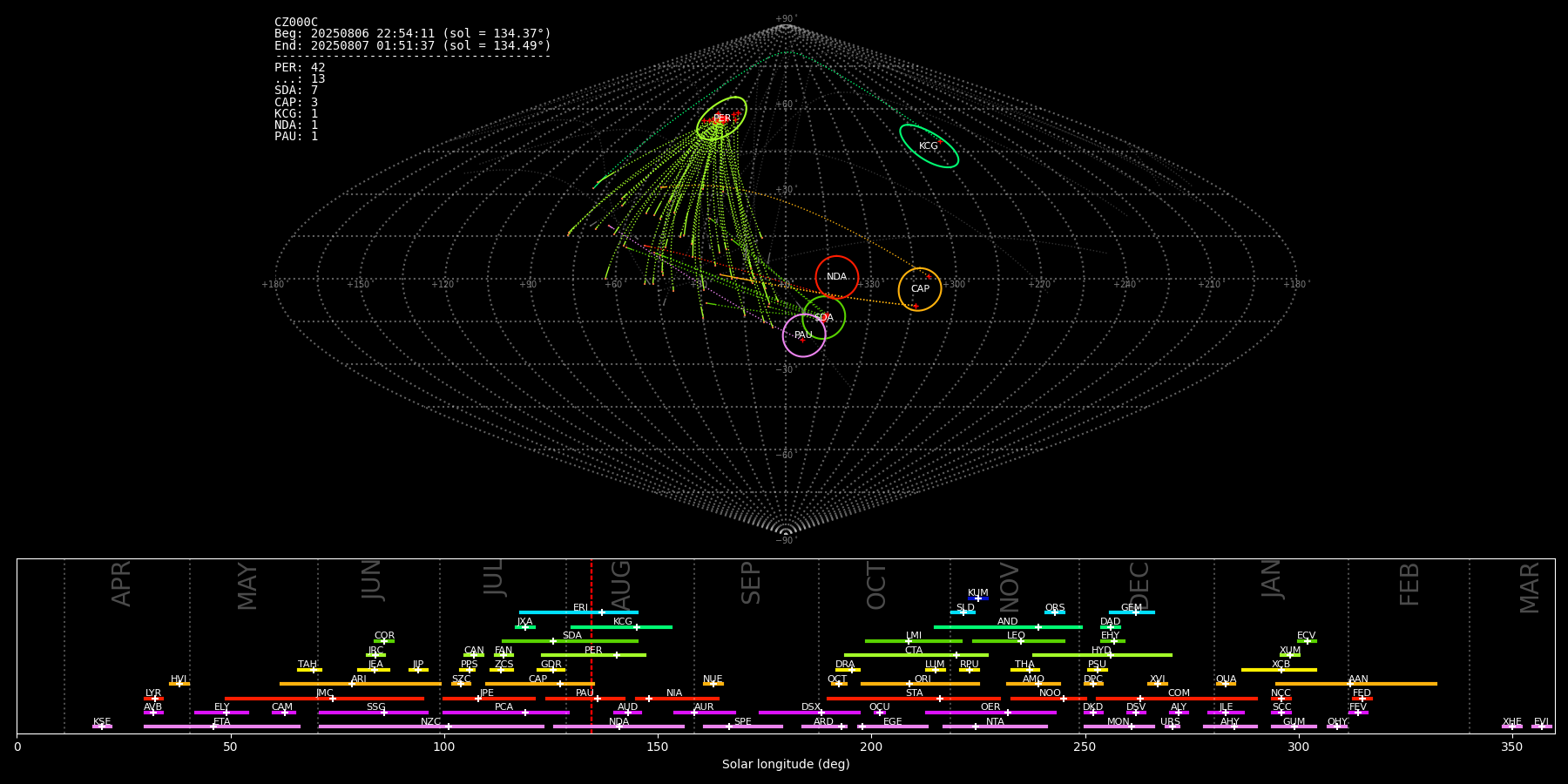Click the orange ORI bar in timeline
The image size is (1568, 784).
pyautogui.click(x=920, y=684)
